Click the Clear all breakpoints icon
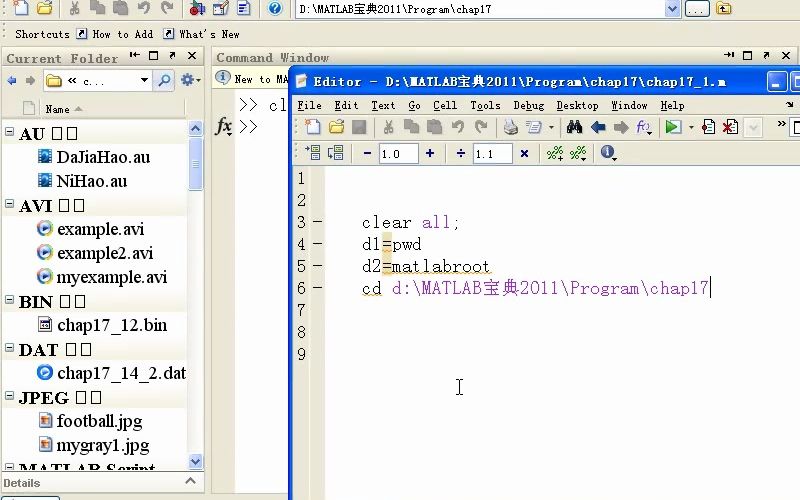The height and width of the screenshot is (500, 800). (x=731, y=127)
